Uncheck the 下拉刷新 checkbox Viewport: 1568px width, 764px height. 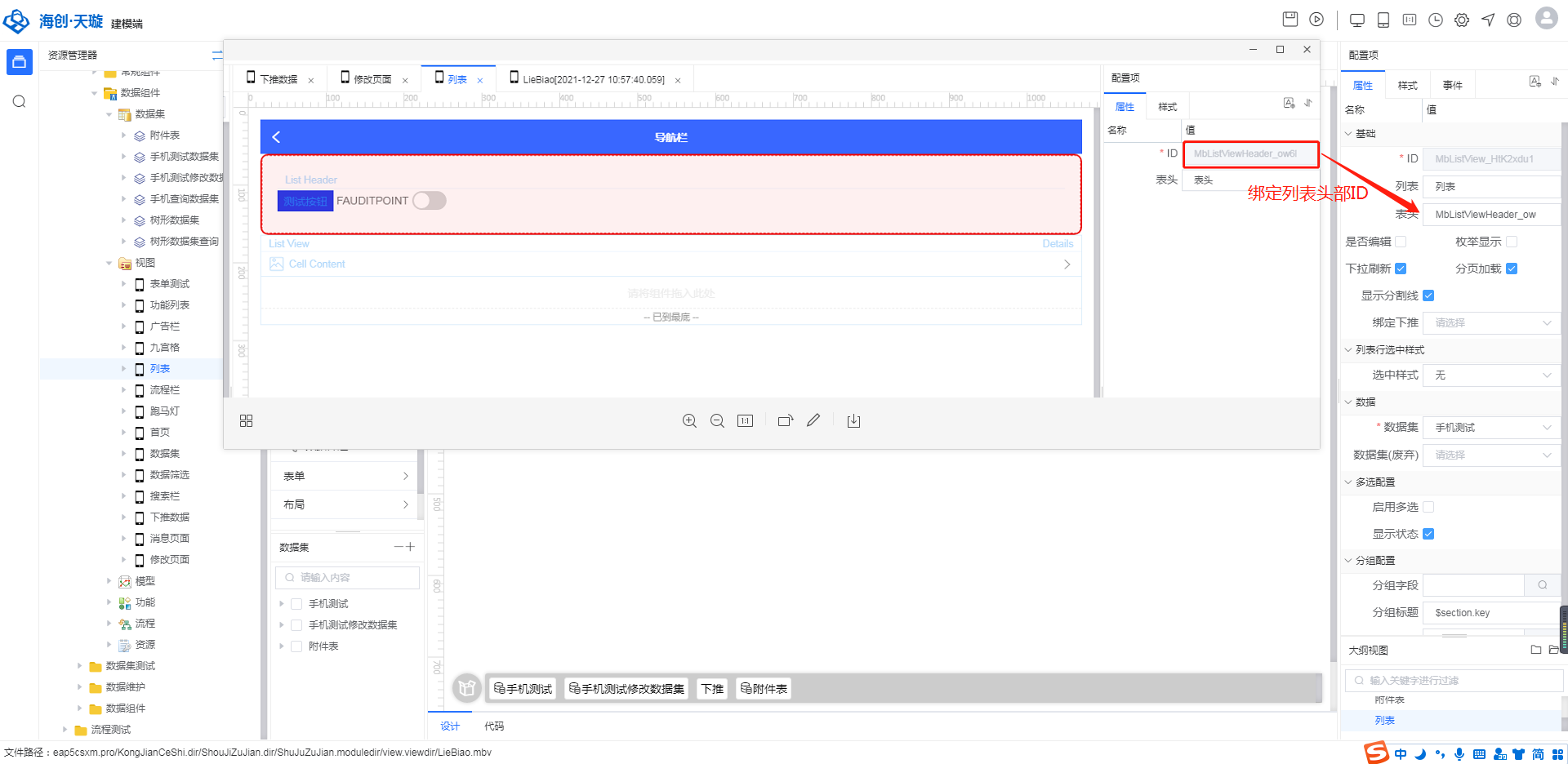(x=1401, y=269)
